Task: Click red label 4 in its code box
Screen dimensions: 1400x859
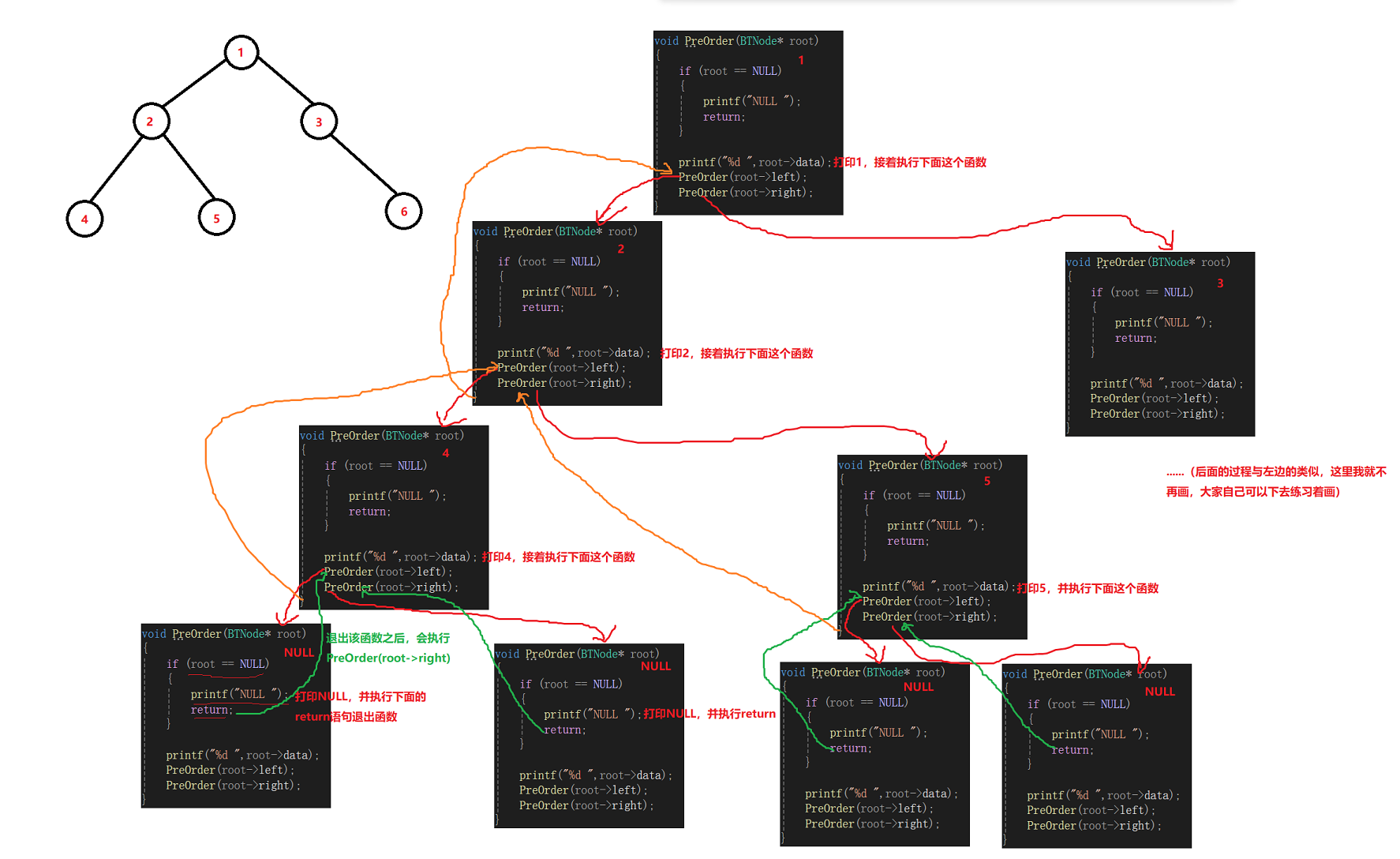Action: (446, 453)
